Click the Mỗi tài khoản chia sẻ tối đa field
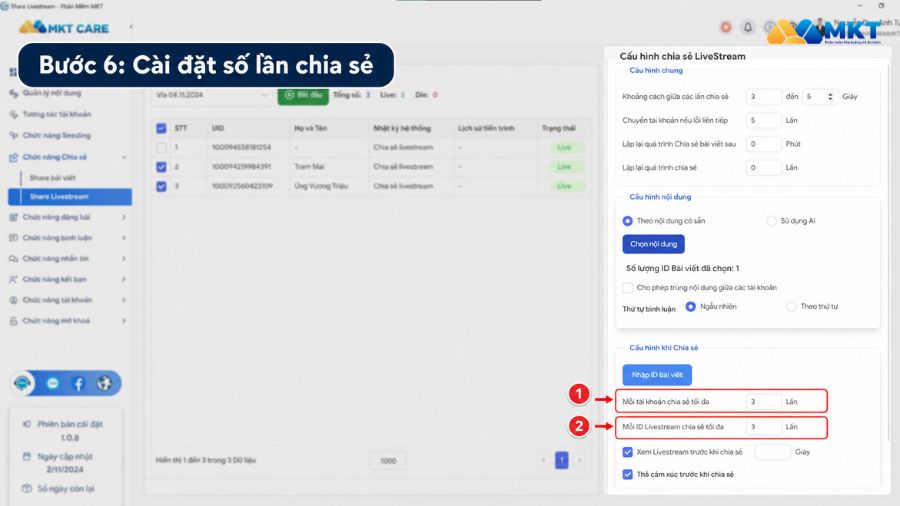 click(x=764, y=402)
